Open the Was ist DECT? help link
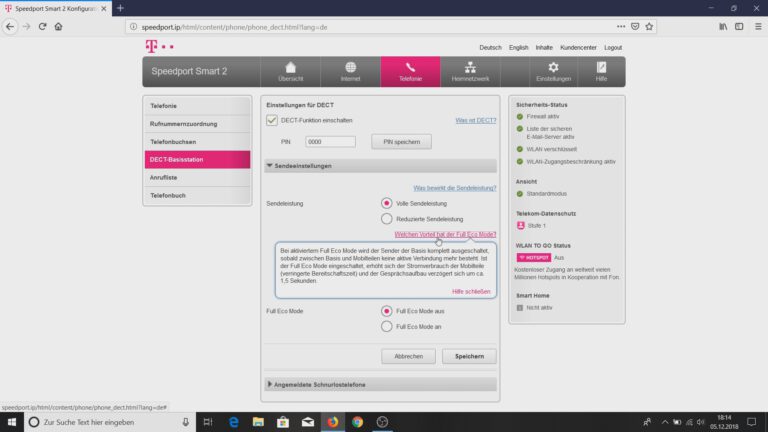768x432 pixels. point(476,120)
